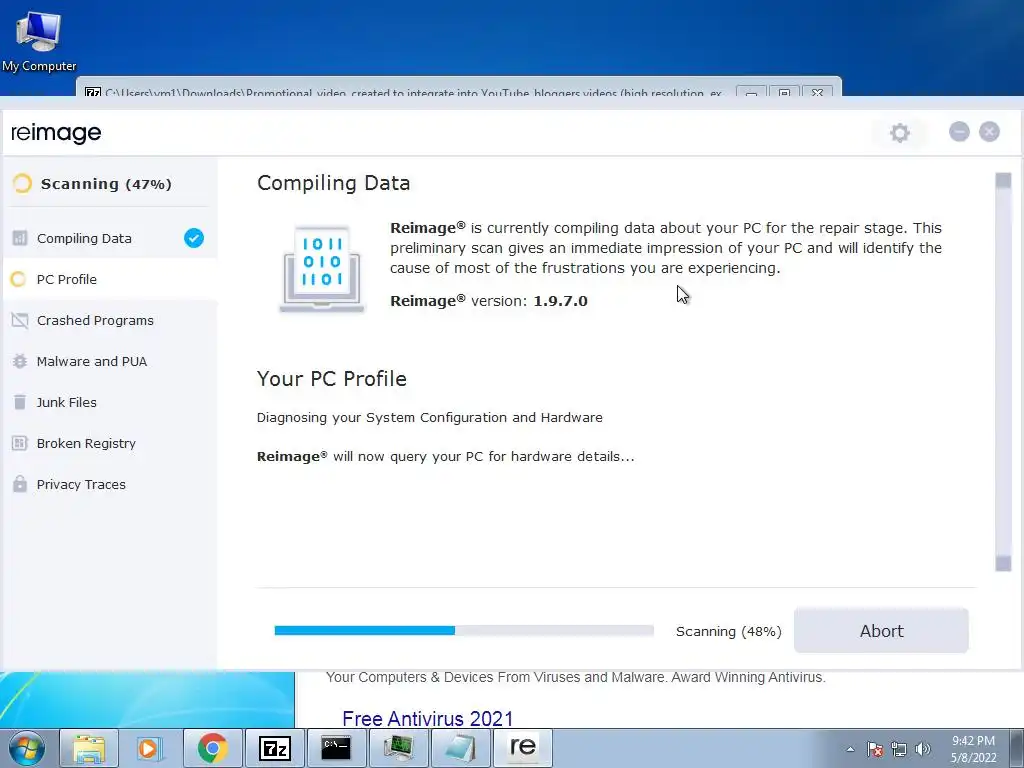Image resolution: width=1024 pixels, height=768 pixels.
Task: Minimize the Reimage window
Action: coord(959,132)
